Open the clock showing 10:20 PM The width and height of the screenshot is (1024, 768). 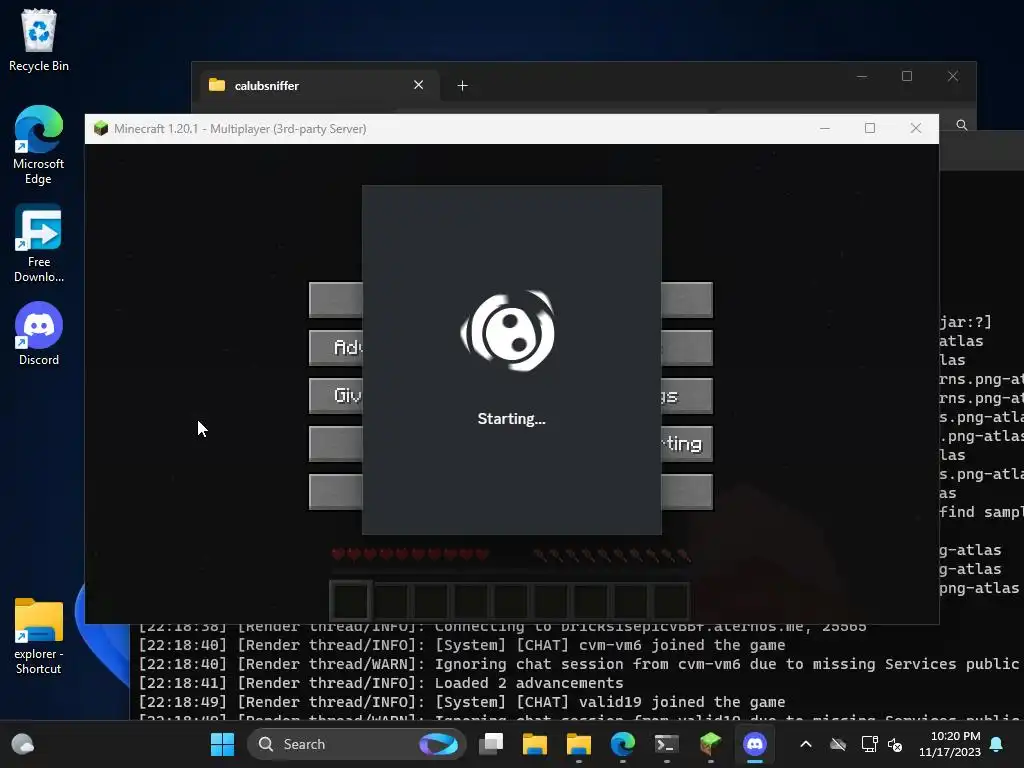click(950, 744)
